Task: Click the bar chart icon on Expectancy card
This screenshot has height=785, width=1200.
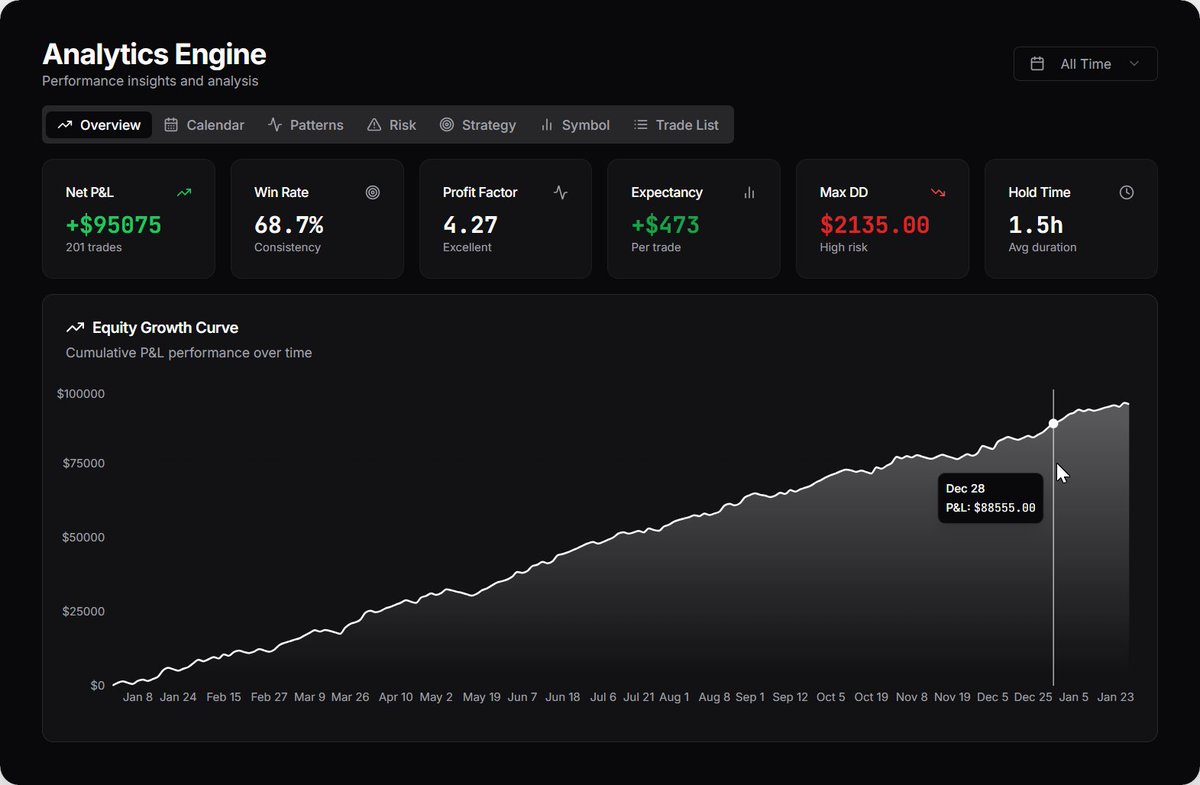Action: click(x=749, y=192)
